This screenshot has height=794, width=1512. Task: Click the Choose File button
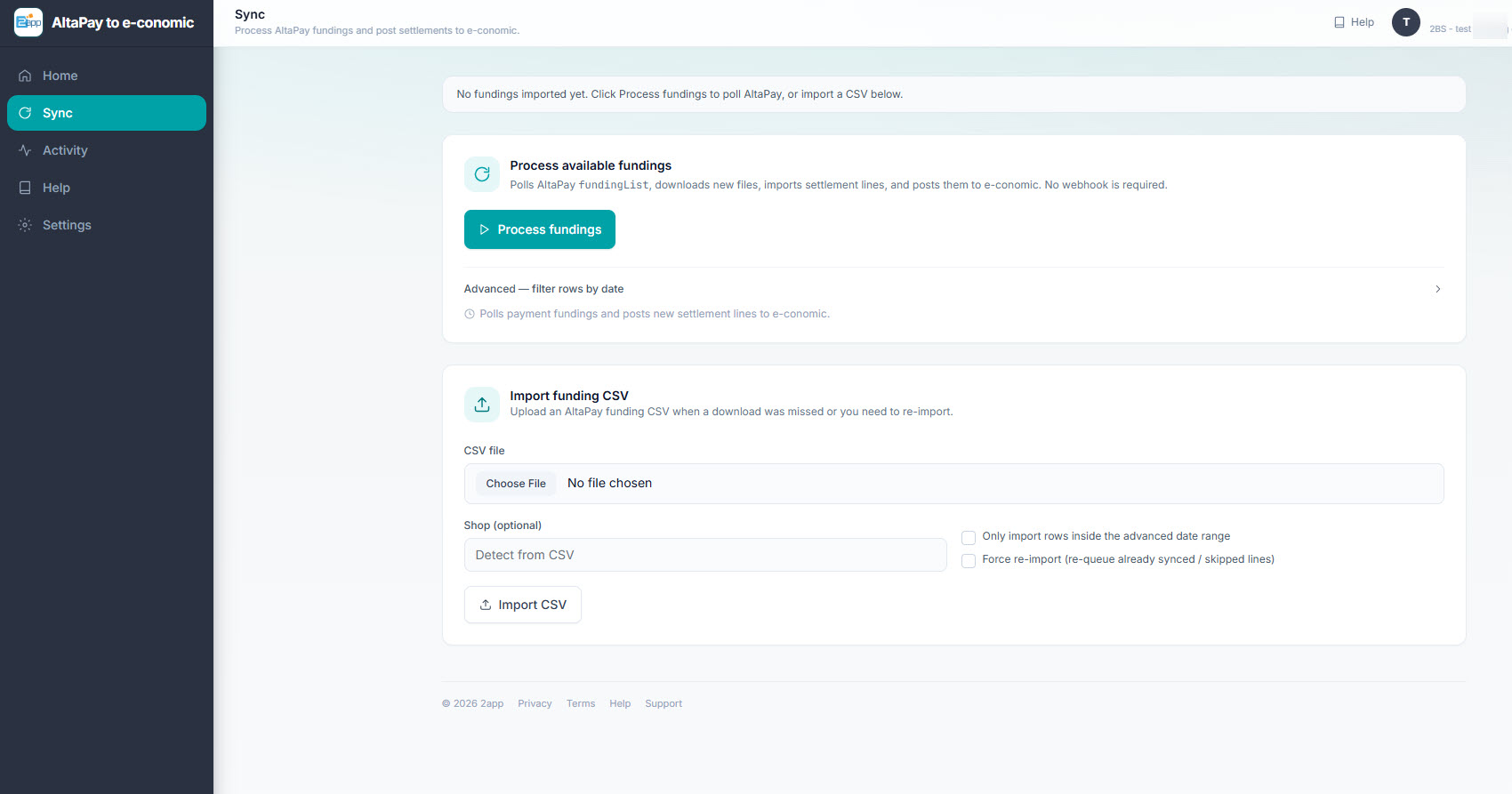[516, 484]
